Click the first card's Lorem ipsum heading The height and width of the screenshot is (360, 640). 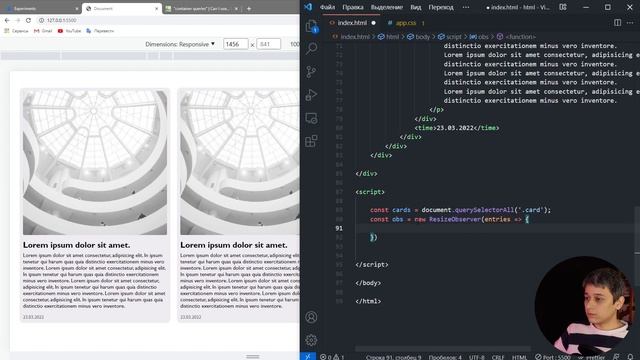(x=76, y=245)
